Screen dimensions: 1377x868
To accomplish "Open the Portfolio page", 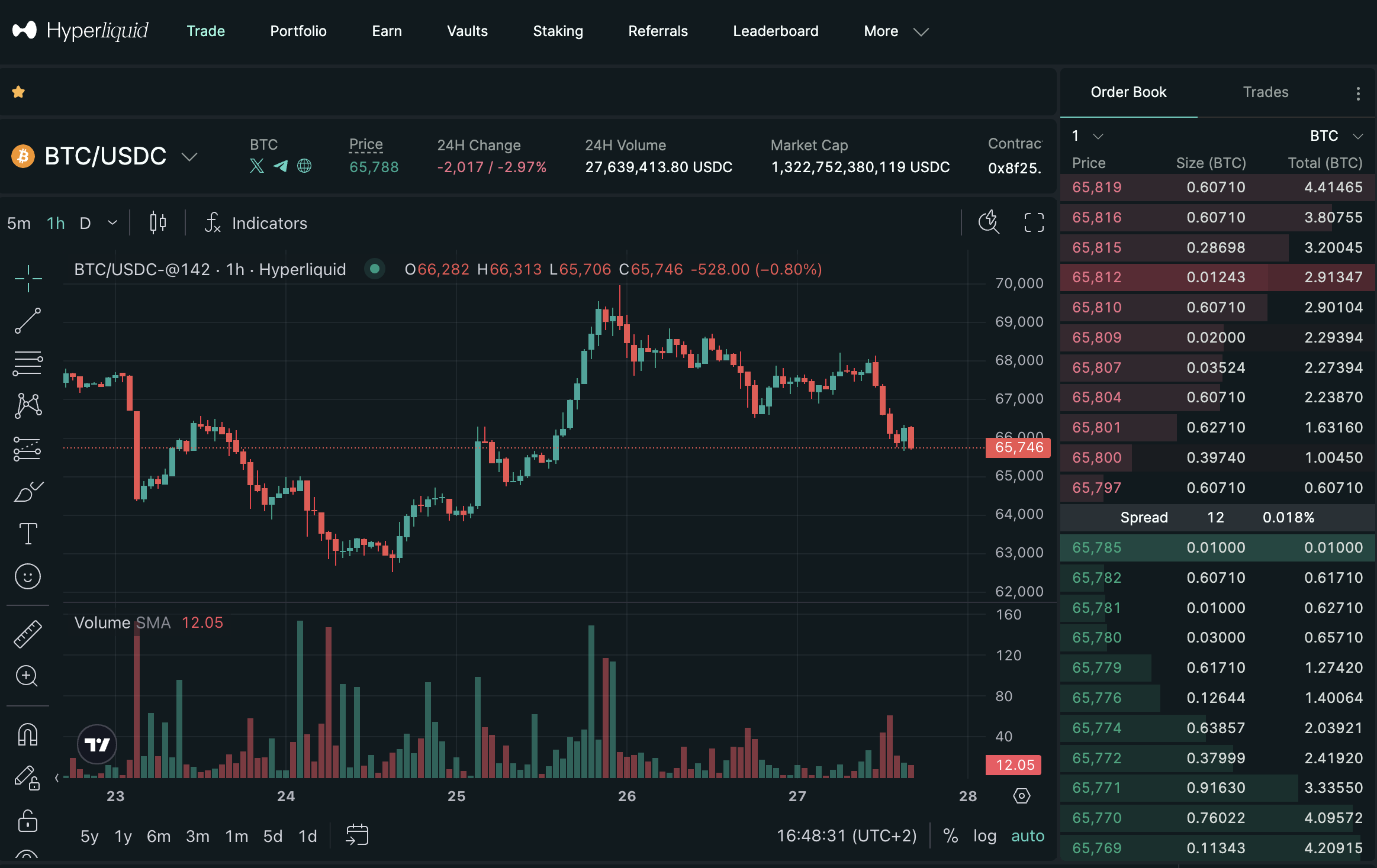I will click(x=298, y=31).
